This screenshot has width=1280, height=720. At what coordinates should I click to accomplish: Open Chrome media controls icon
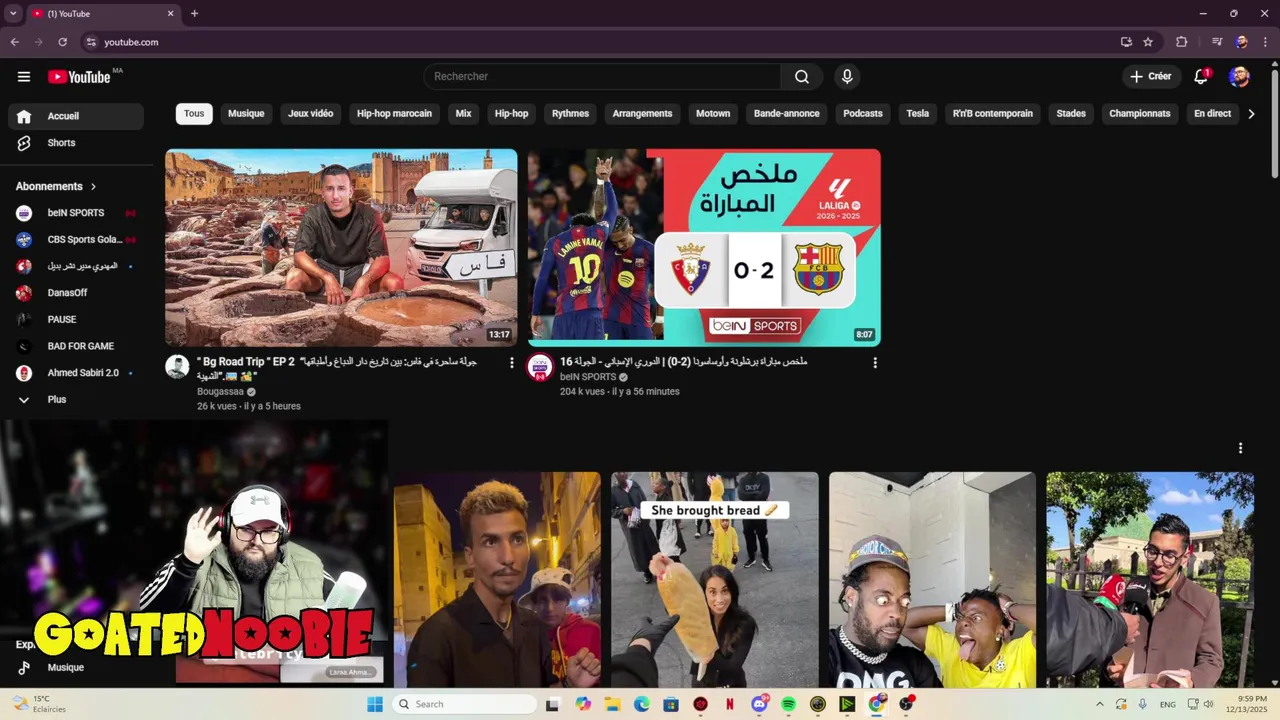tap(1217, 42)
